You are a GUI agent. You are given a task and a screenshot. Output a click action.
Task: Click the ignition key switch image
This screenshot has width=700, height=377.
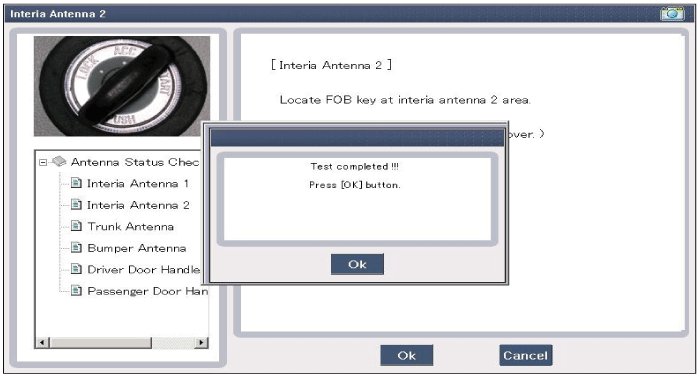[122, 86]
